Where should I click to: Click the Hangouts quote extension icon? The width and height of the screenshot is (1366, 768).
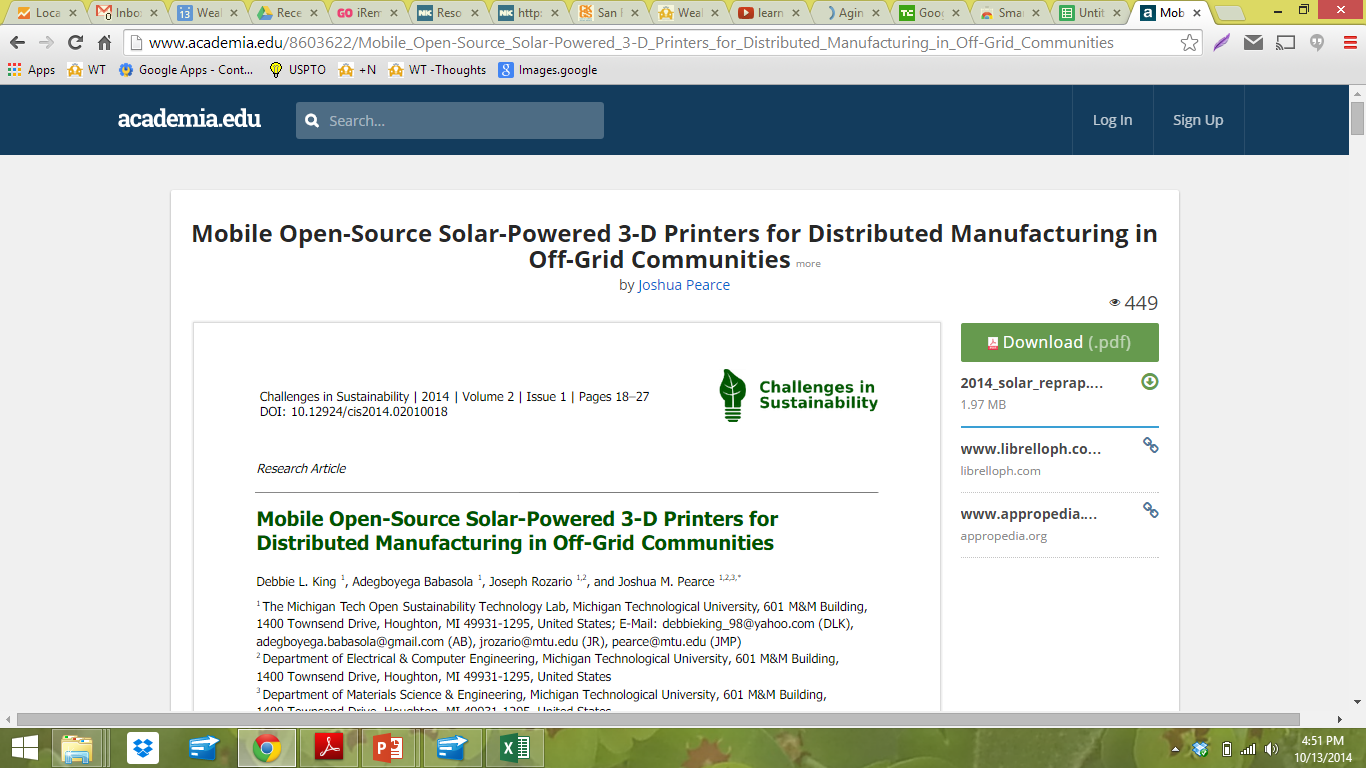pyautogui.click(x=1317, y=43)
